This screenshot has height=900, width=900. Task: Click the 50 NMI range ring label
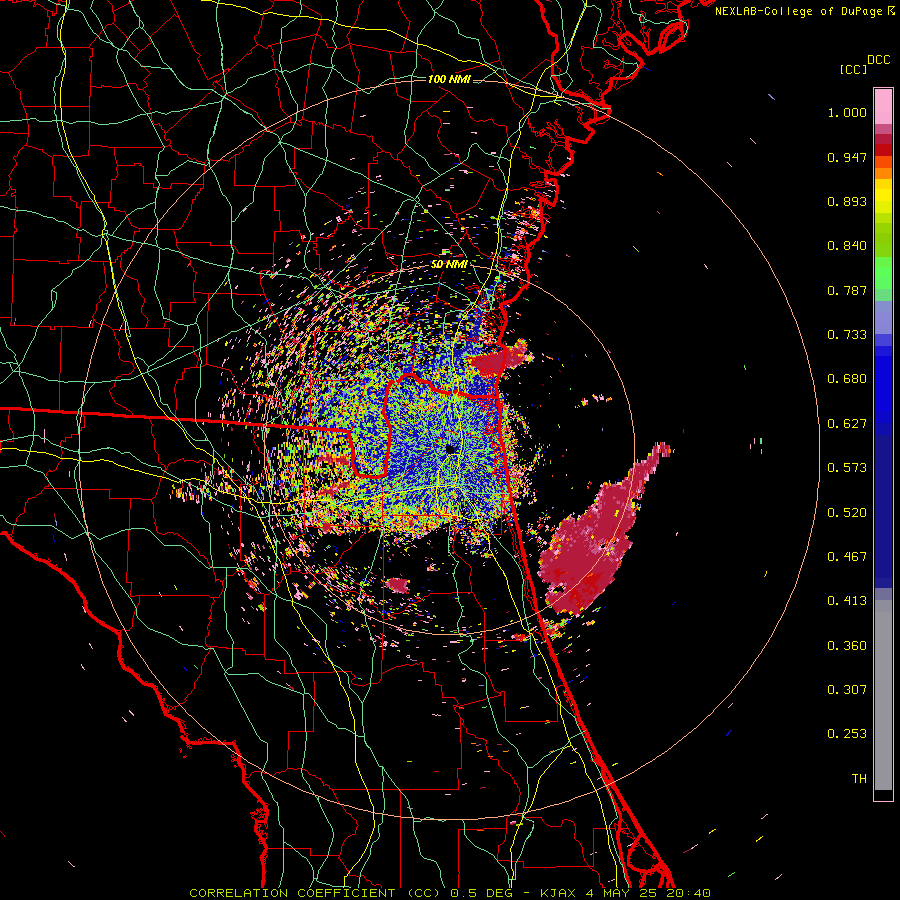(x=449, y=264)
